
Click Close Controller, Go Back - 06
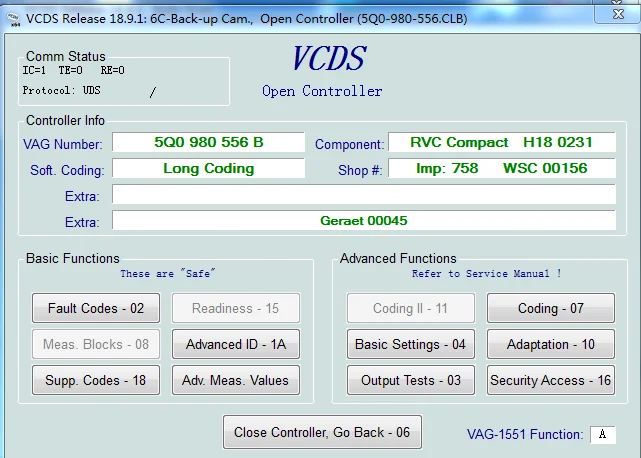tap(322, 432)
